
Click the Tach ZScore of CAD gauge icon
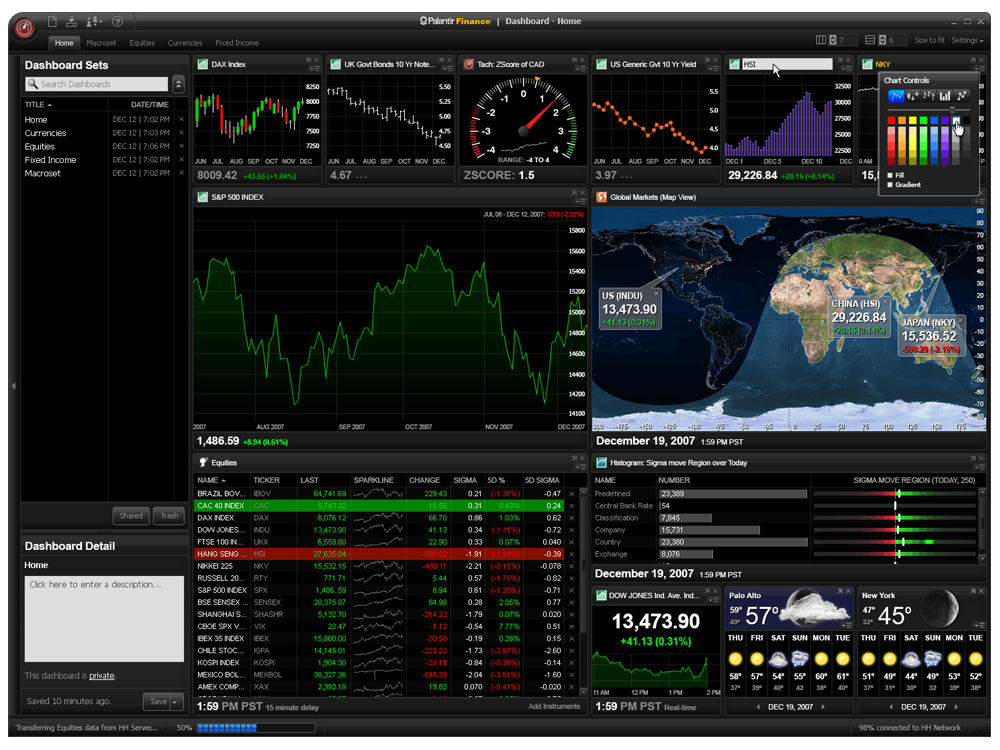(x=469, y=64)
